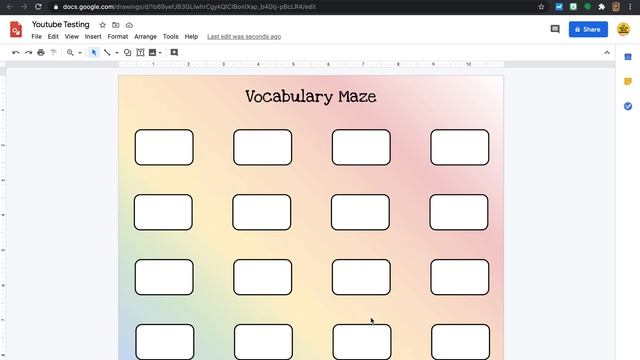Go forward with browser forward arrow

pyautogui.click(x=24, y=7)
